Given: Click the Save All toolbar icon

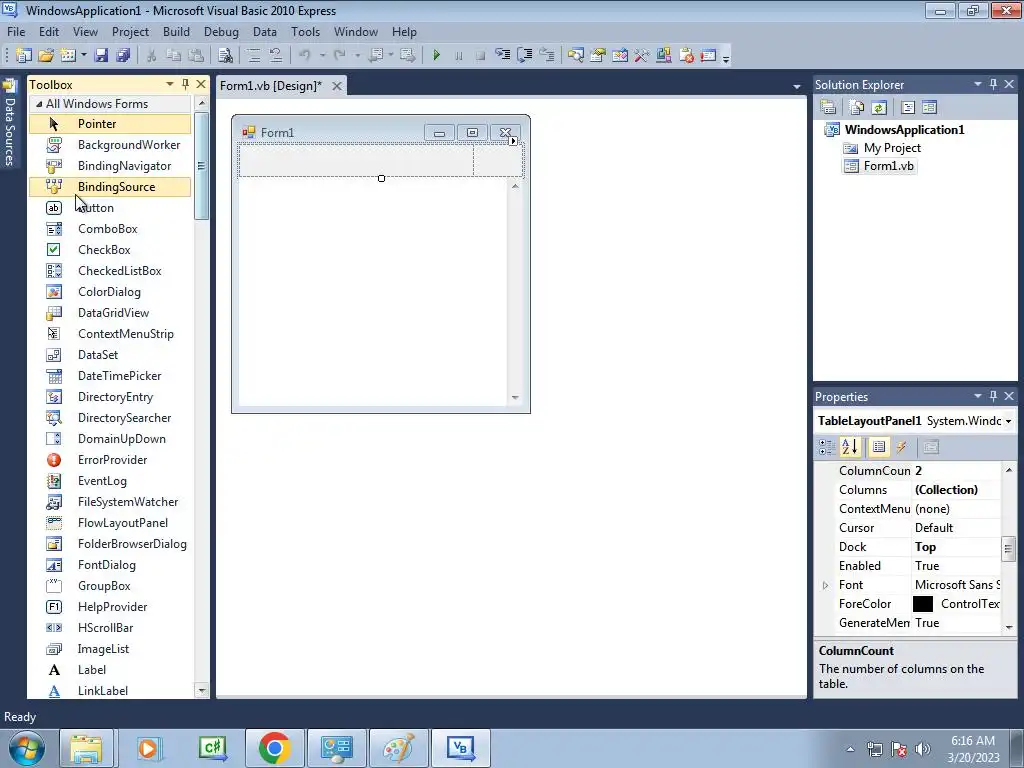Looking at the screenshot, I should [123, 56].
